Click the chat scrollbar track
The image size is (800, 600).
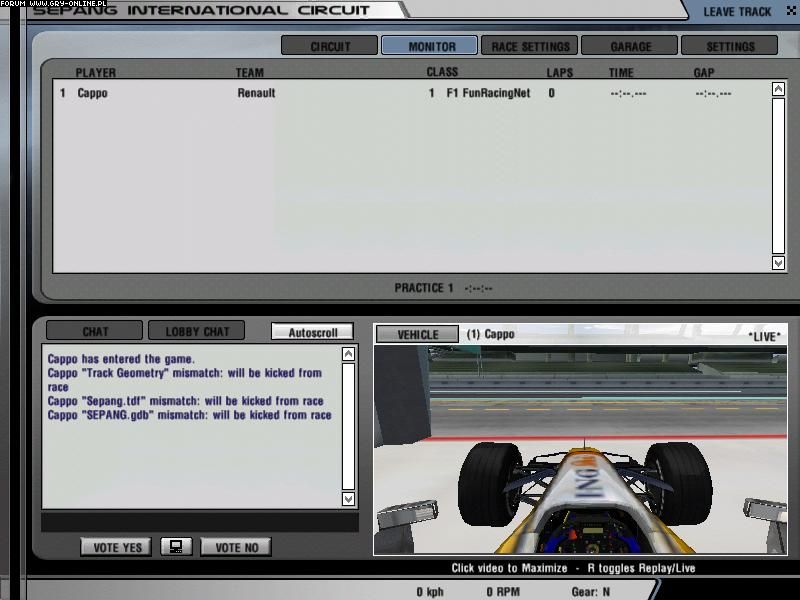pyautogui.click(x=348, y=426)
